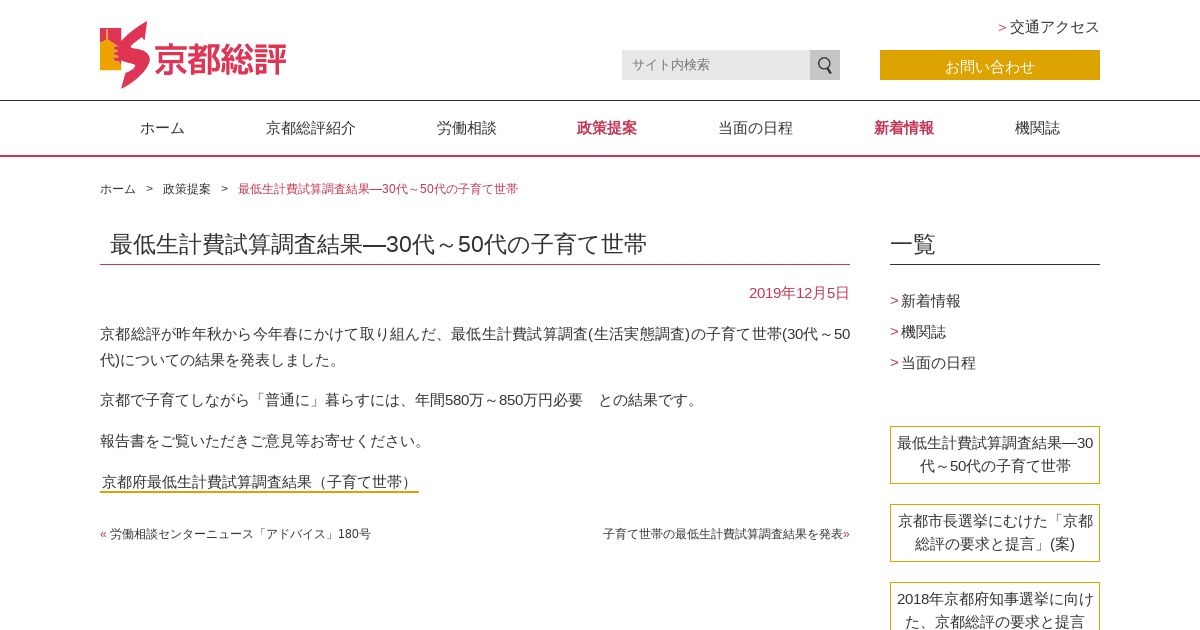1200x630 pixels.
Task: Click the 一覧 sidebar heading
Action: coord(913,244)
